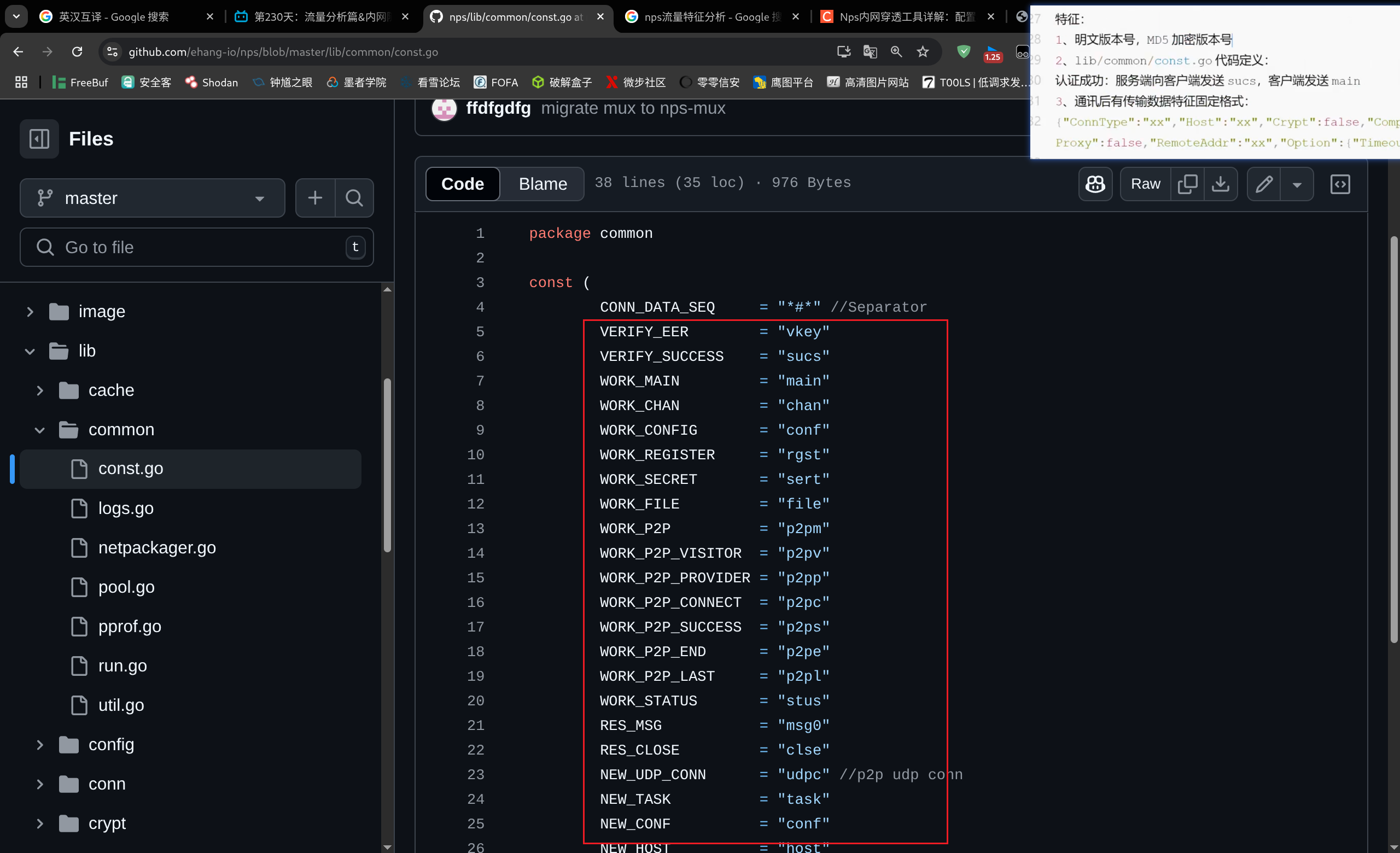Collapse the common folder

click(40, 430)
